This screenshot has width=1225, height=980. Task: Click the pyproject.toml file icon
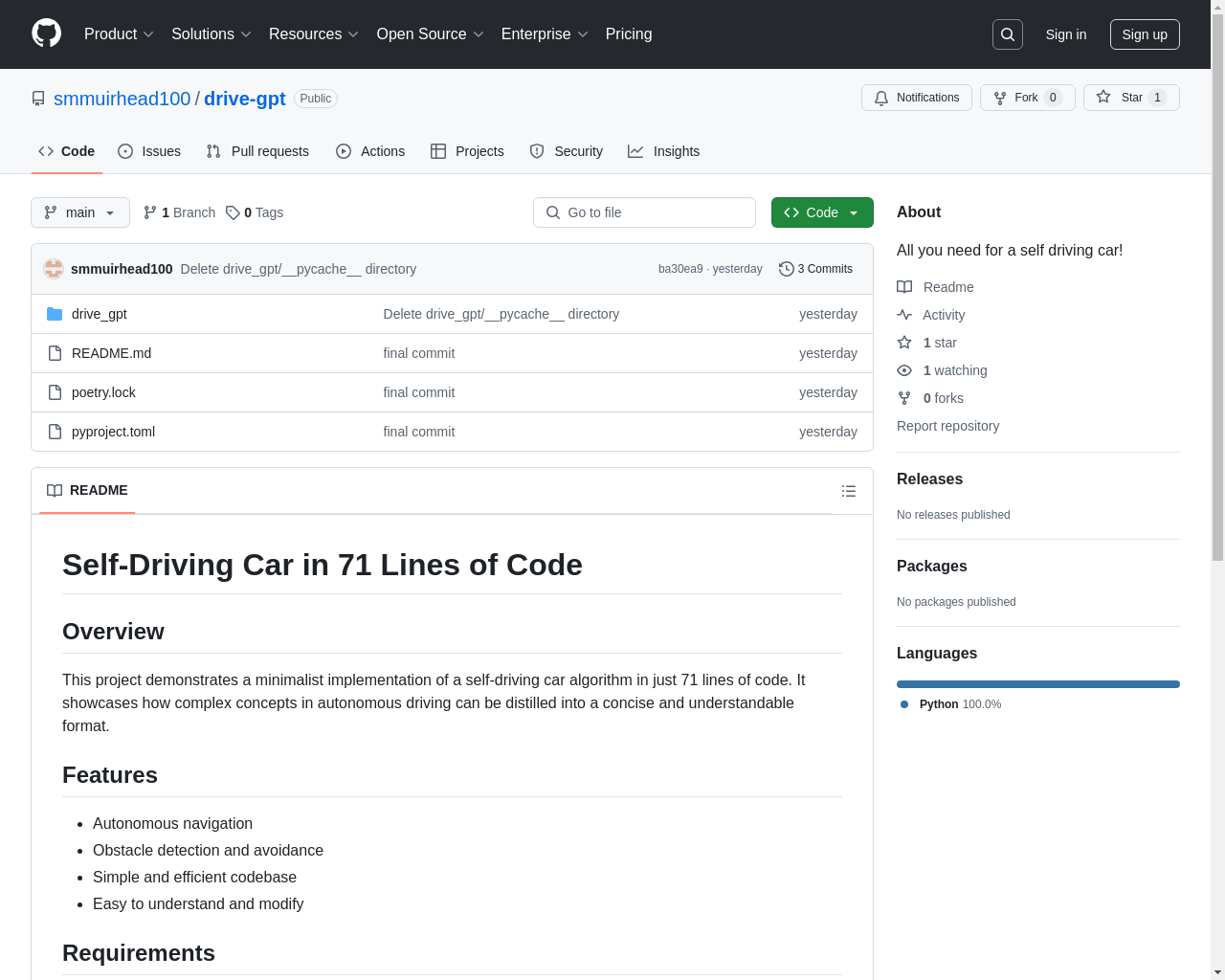pyautogui.click(x=55, y=432)
